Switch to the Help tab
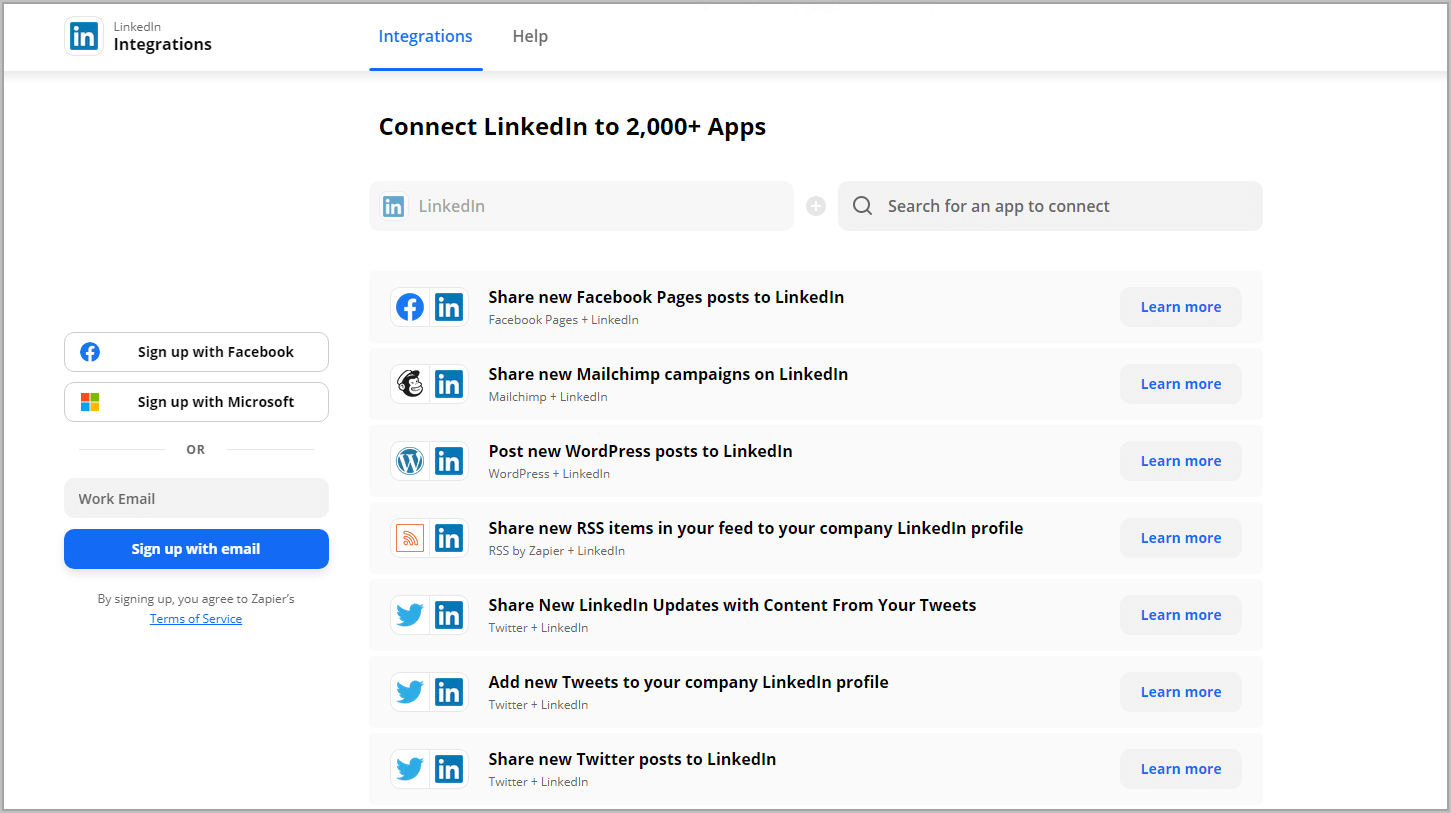 530,37
